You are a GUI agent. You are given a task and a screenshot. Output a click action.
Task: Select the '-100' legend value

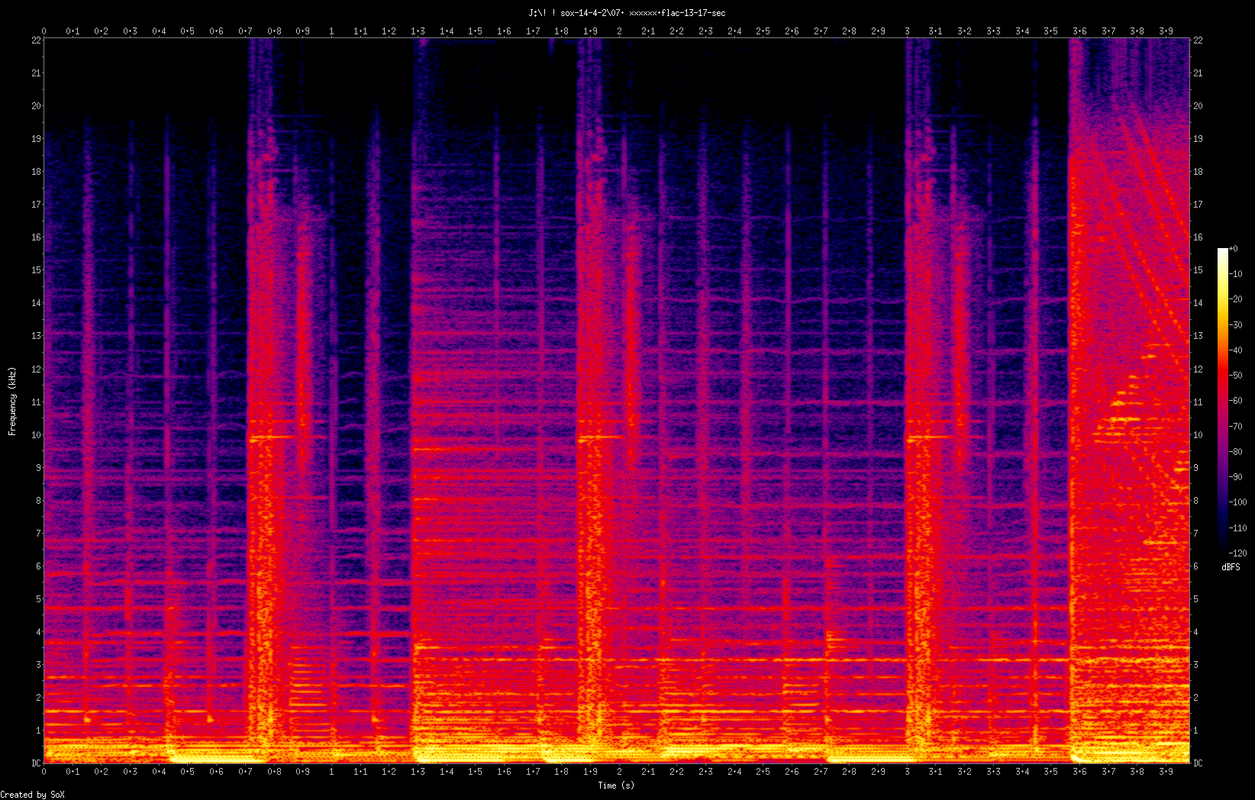tap(1239, 502)
